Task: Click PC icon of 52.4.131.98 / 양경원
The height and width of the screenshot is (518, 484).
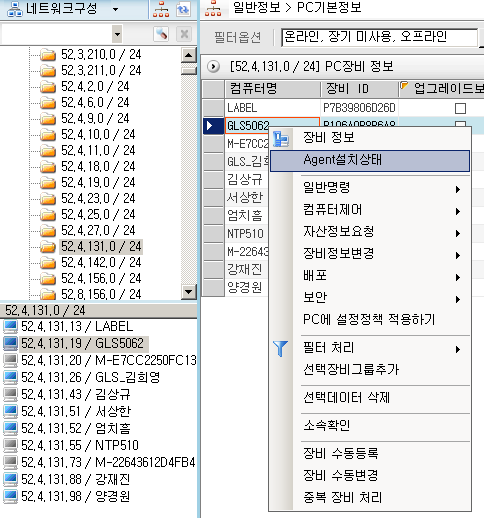Action: (10, 497)
